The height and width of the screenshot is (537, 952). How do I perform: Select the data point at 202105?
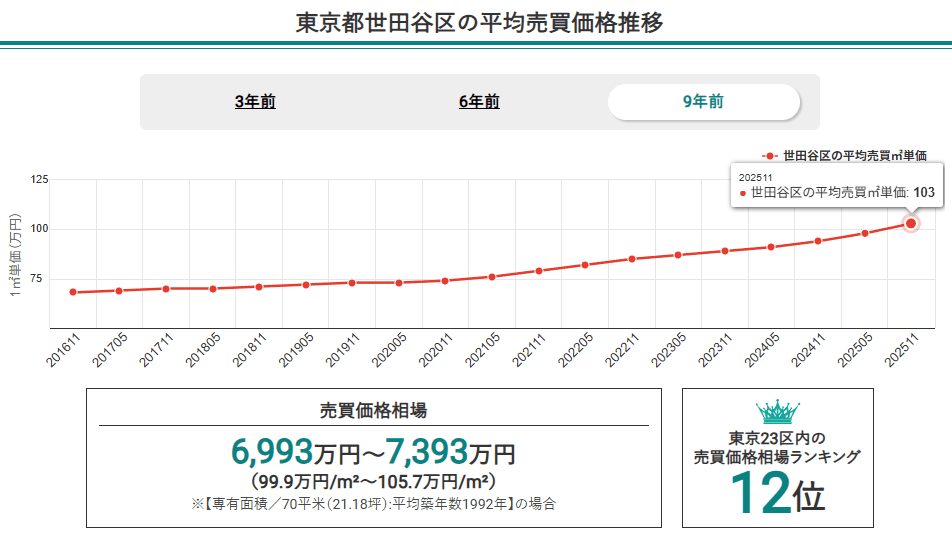point(492,276)
